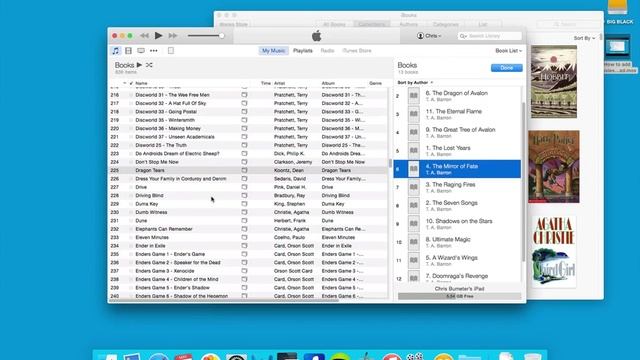Click cloud icon for Driving Blind row

[244, 196]
